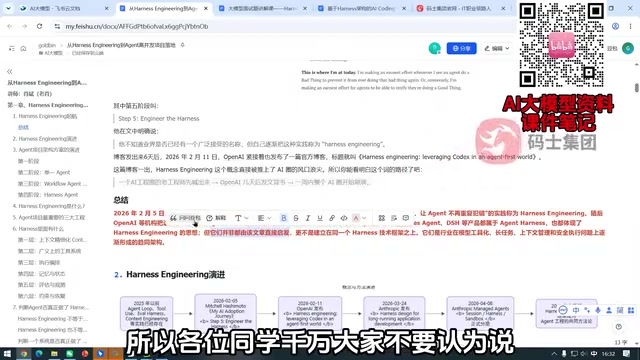Viewport: 640px width, 360px height.
Task: Open the goldbin breadcrumb link
Action: click(x=47, y=45)
